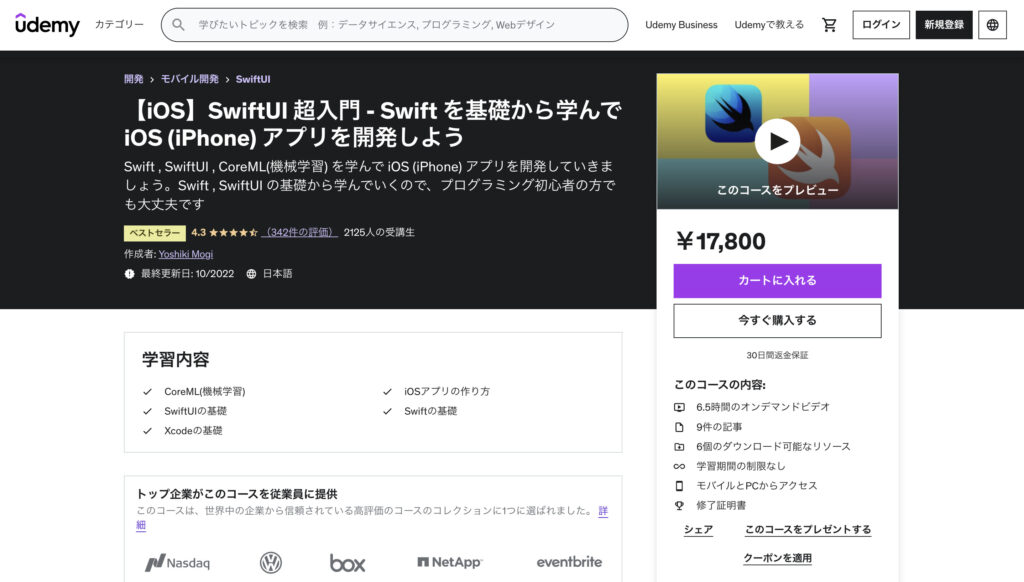
Task: Focus the course search field
Action: [394, 25]
